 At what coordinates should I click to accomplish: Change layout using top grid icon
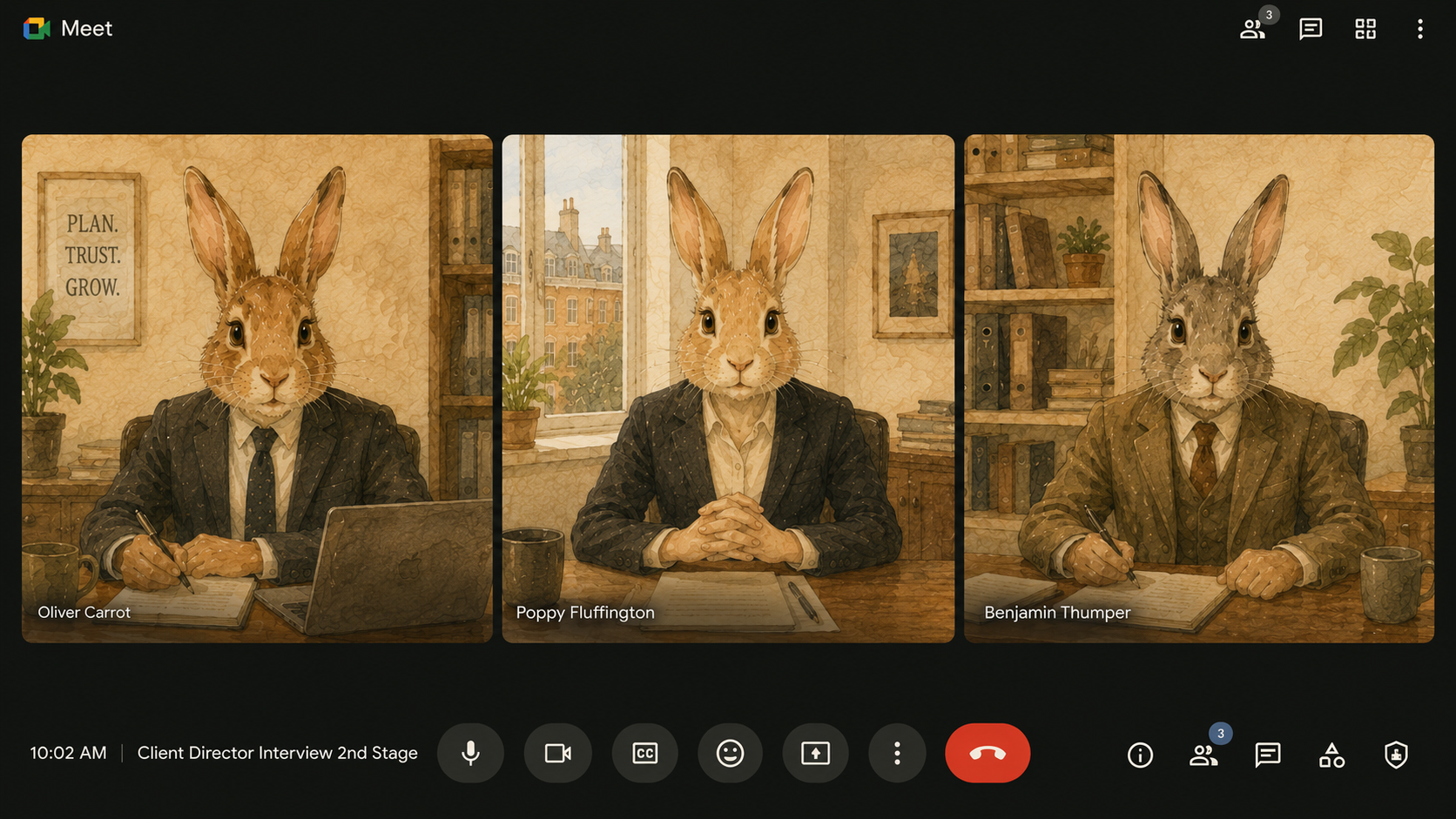tap(1365, 29)
